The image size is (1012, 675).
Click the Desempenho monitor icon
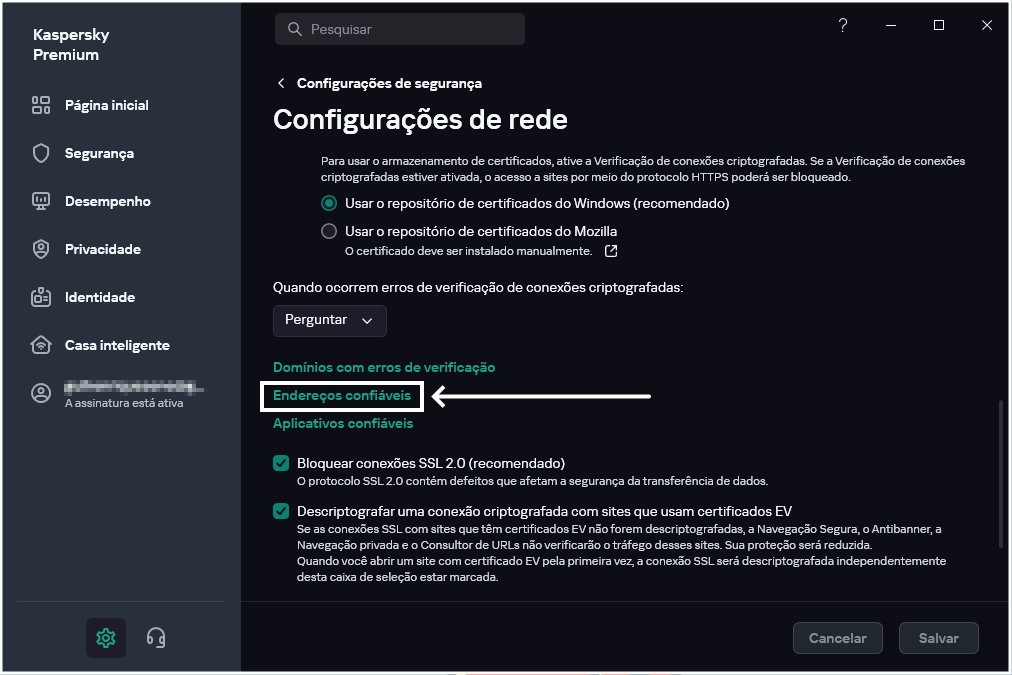click(41, 201)
